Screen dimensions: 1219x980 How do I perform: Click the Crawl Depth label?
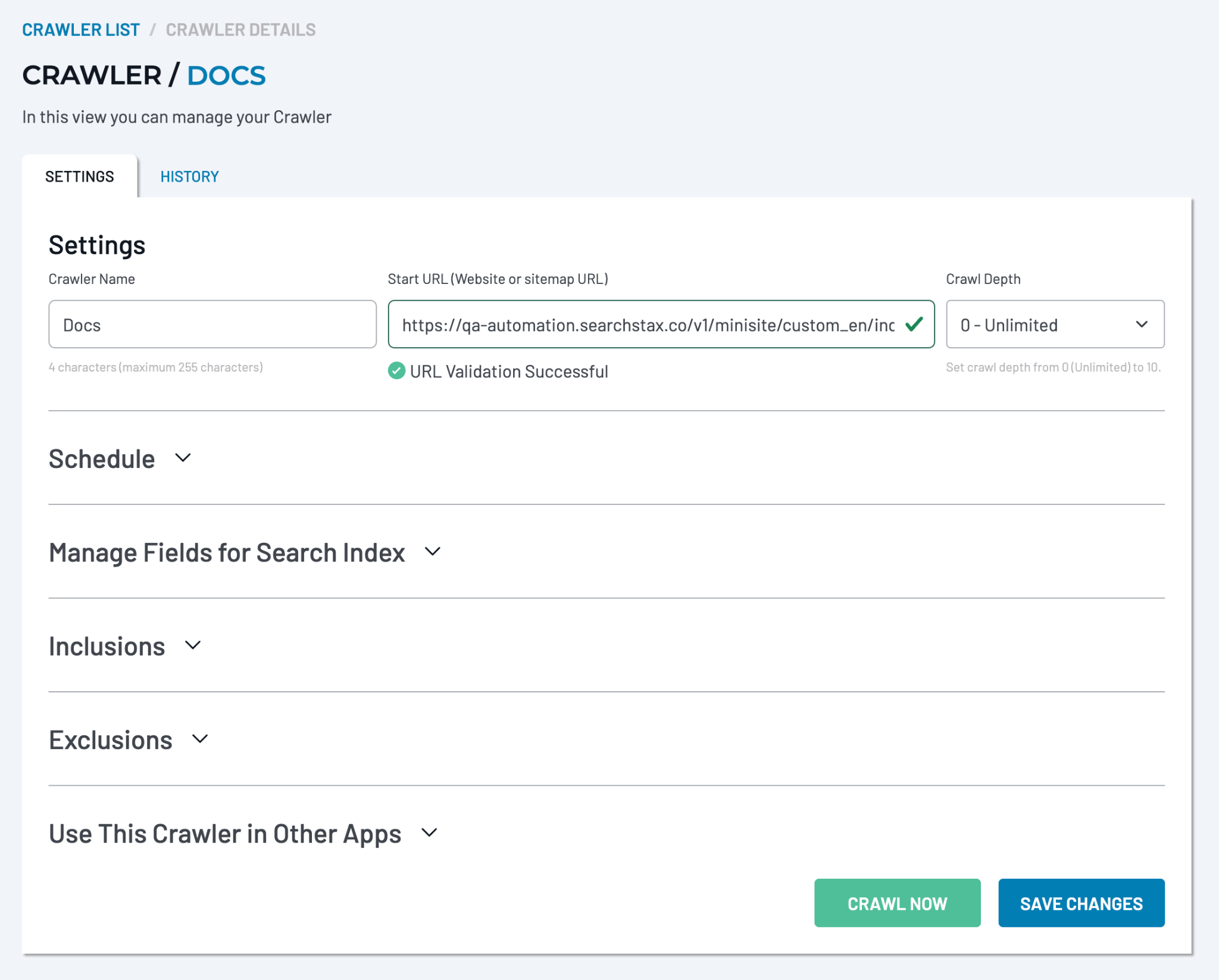pos(983,279)
